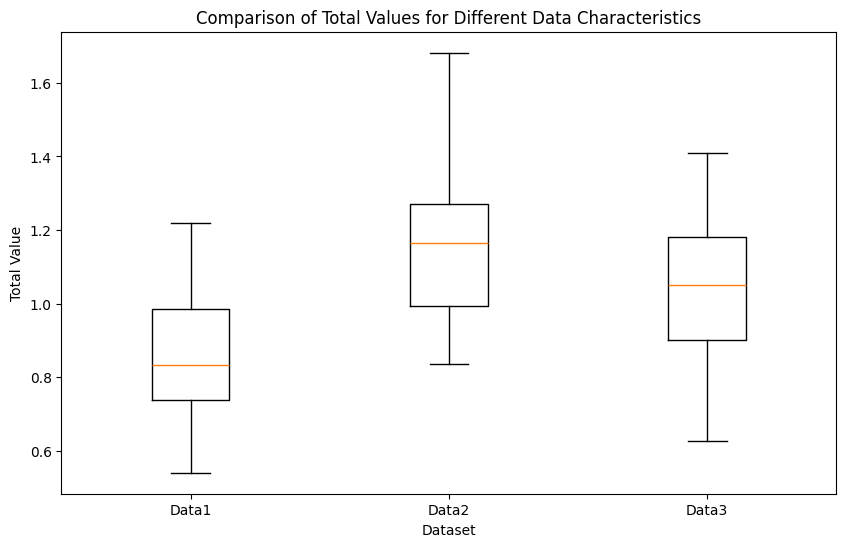Screen dimensions: 846x547
Task: Select the Data3 x-axis tick label
Action: (x=707, y=510)
